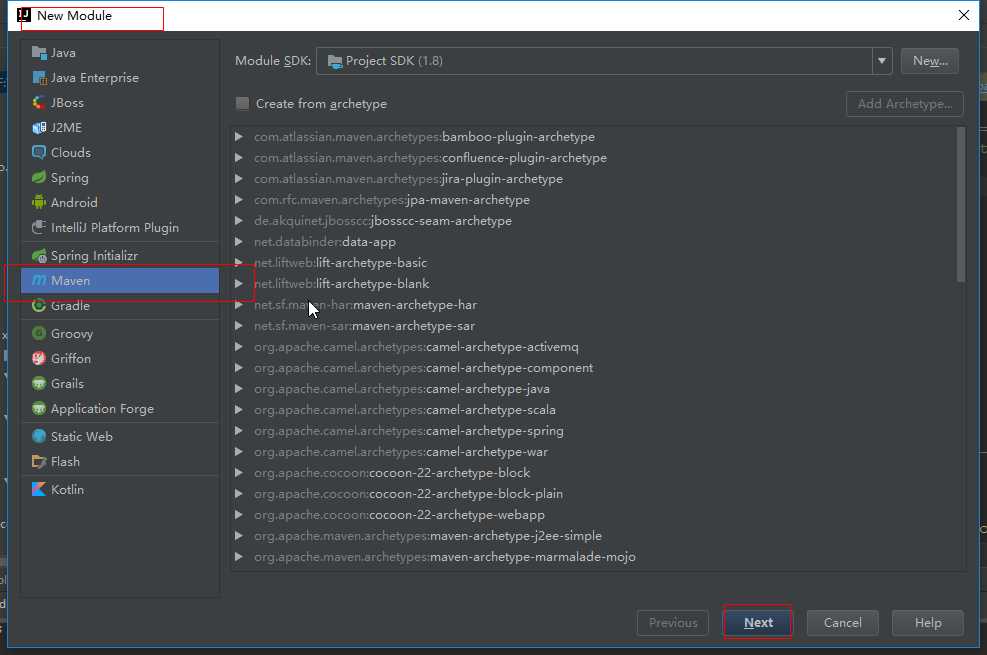Choose the Static Web globe icon
This screenshot has height=655, width=987.
[x=39, y=437]
